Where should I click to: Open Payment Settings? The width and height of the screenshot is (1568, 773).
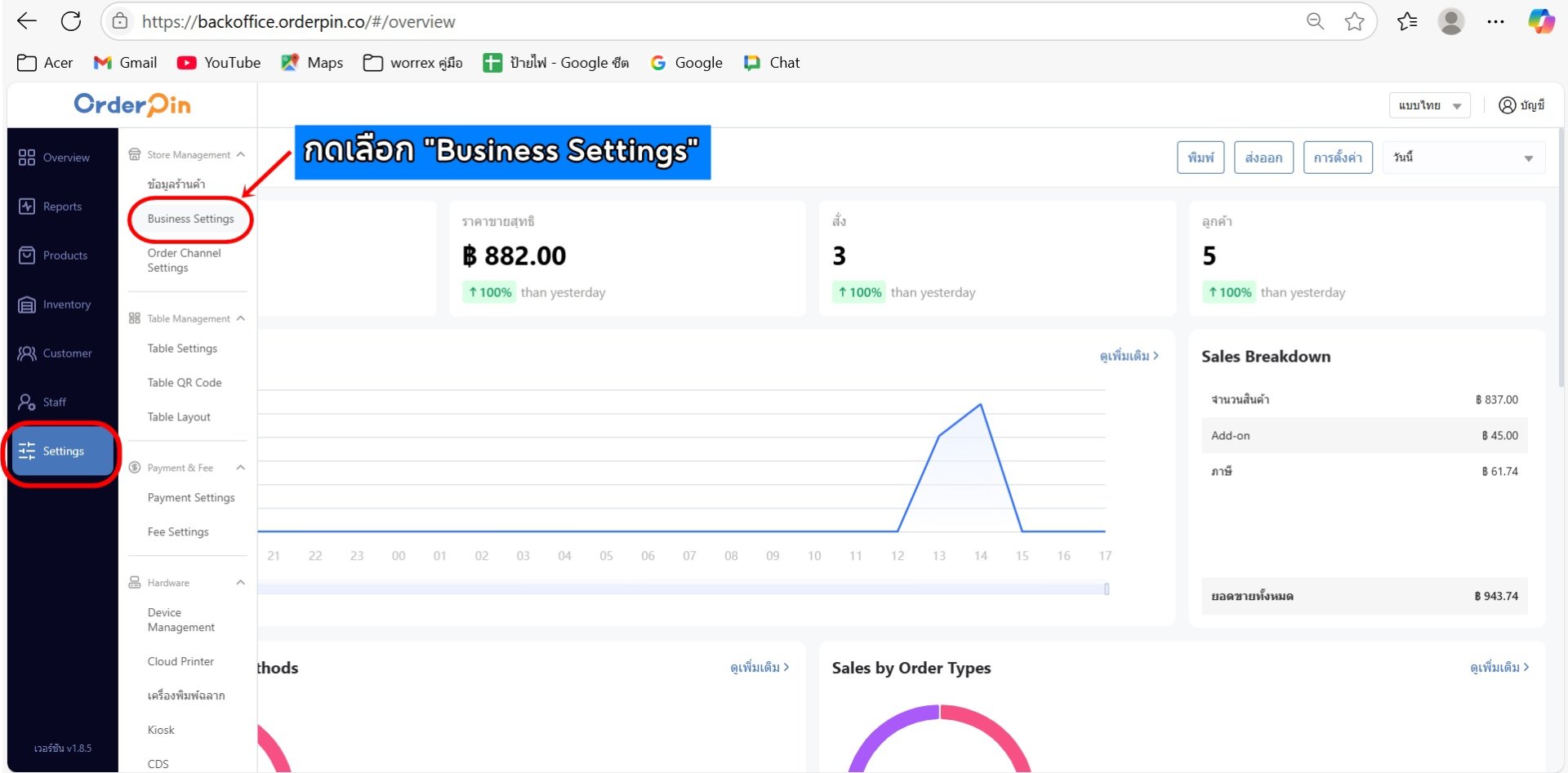tap(191, 498)
